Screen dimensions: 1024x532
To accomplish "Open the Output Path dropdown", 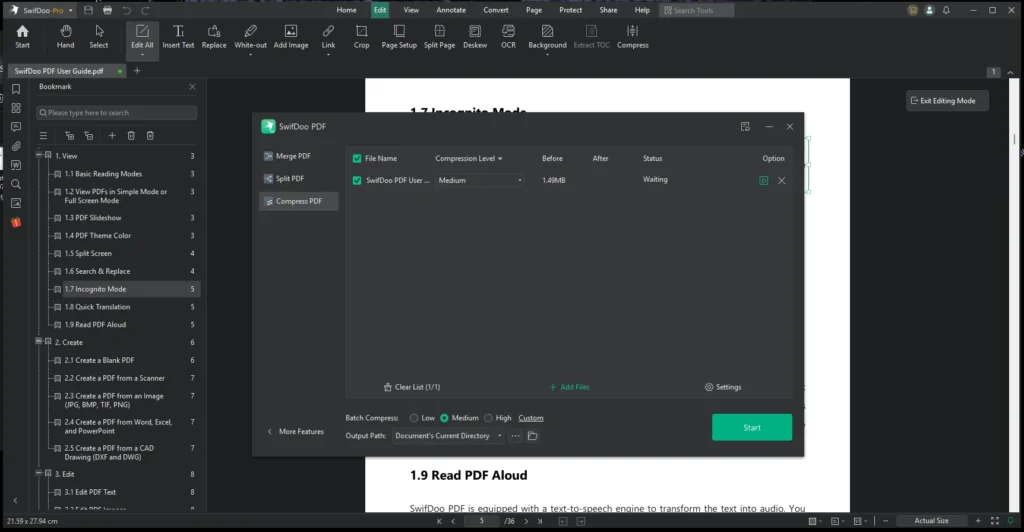I will coord(448,435).
